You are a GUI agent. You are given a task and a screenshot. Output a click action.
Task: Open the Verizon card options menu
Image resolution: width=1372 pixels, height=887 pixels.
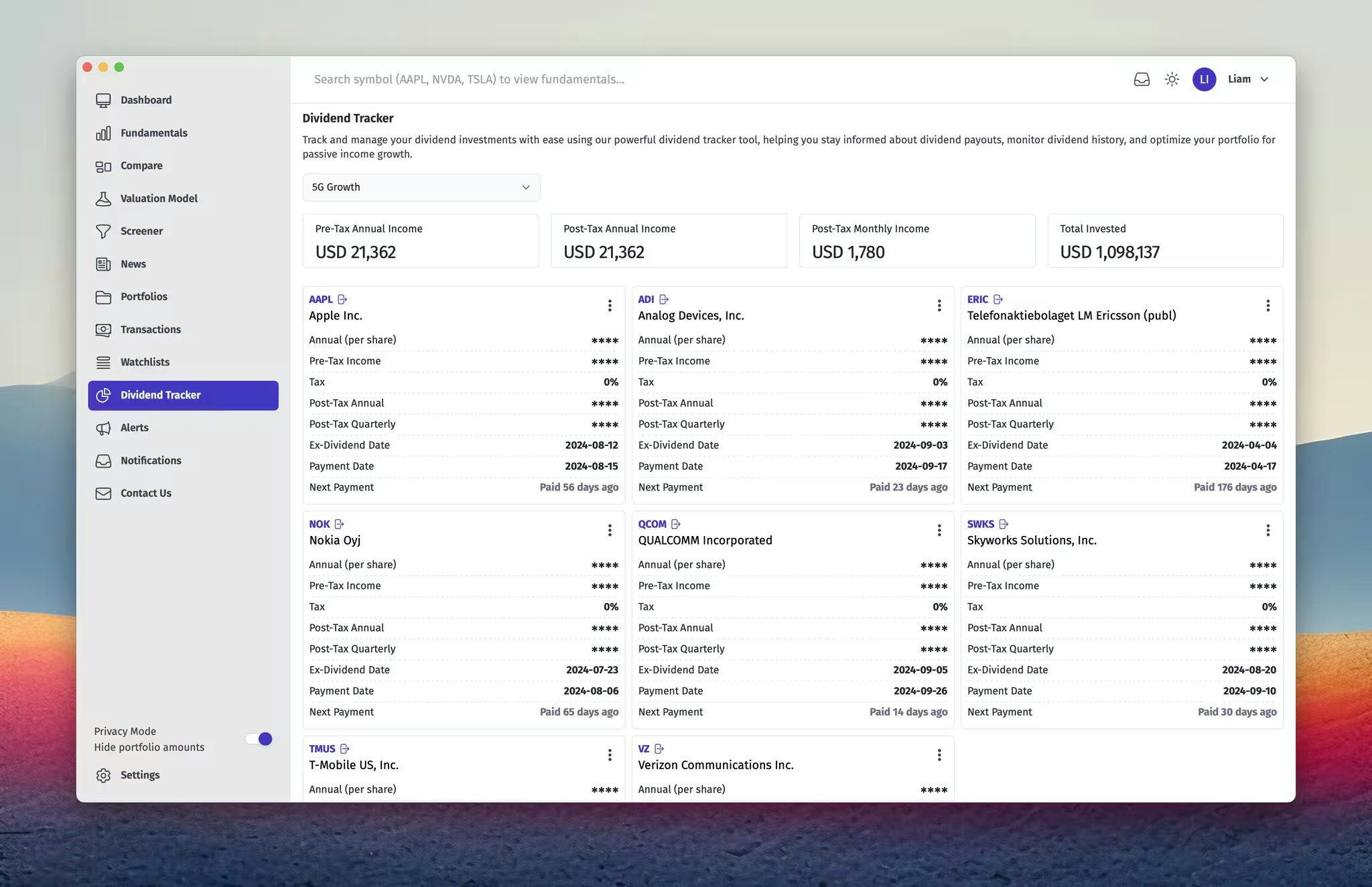[x=939, y=755]
